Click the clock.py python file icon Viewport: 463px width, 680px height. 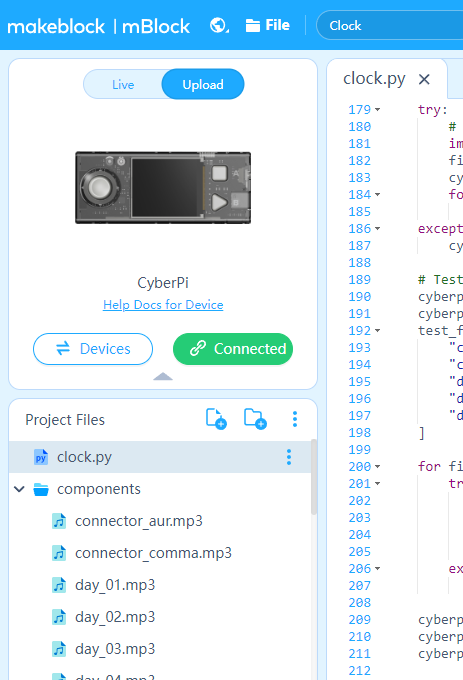click(41, 457)
